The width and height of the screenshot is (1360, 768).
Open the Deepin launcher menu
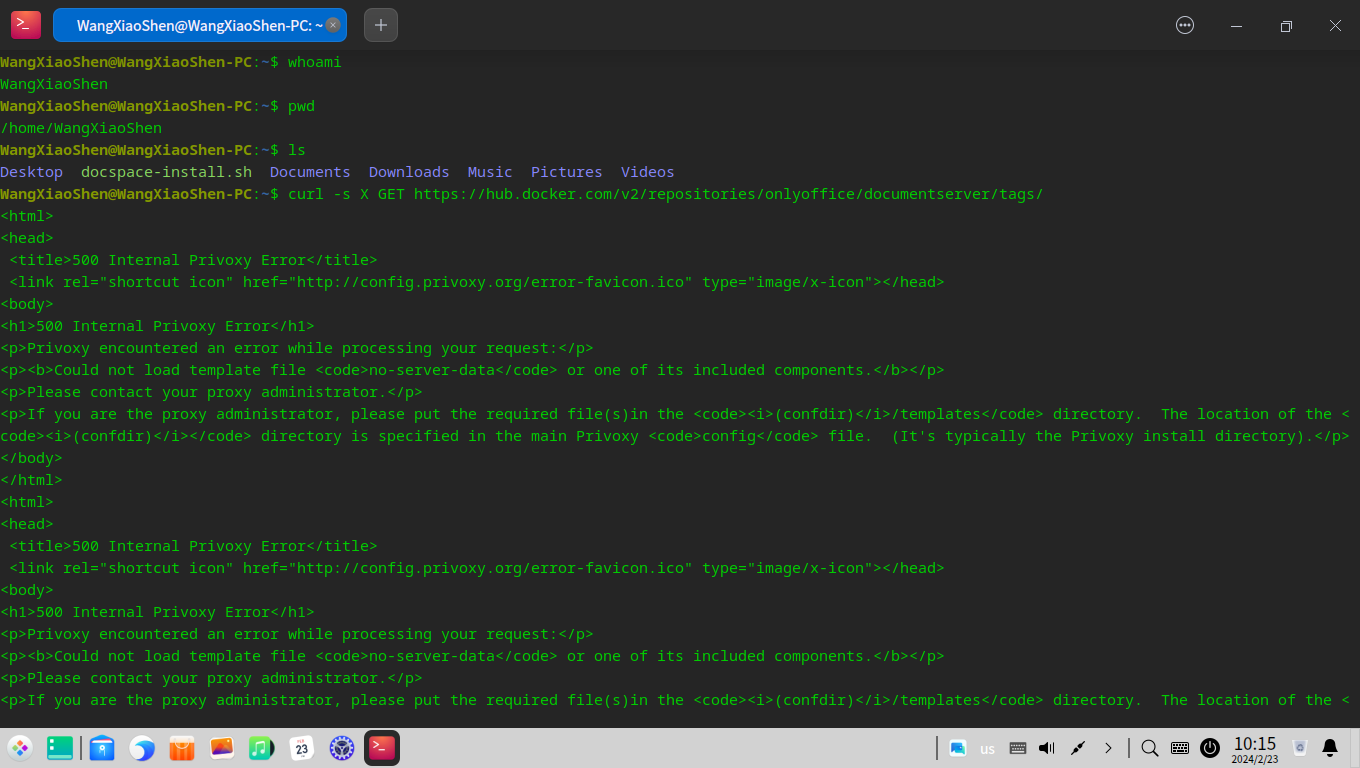tap(20, 748)
